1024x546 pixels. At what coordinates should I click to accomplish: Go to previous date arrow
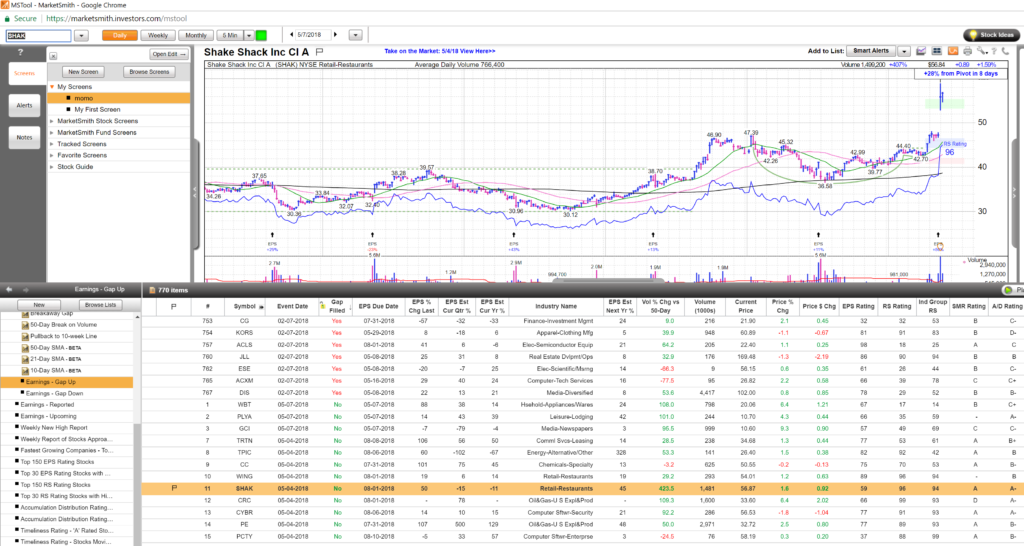pyautogui.click(x=291, y=35)
